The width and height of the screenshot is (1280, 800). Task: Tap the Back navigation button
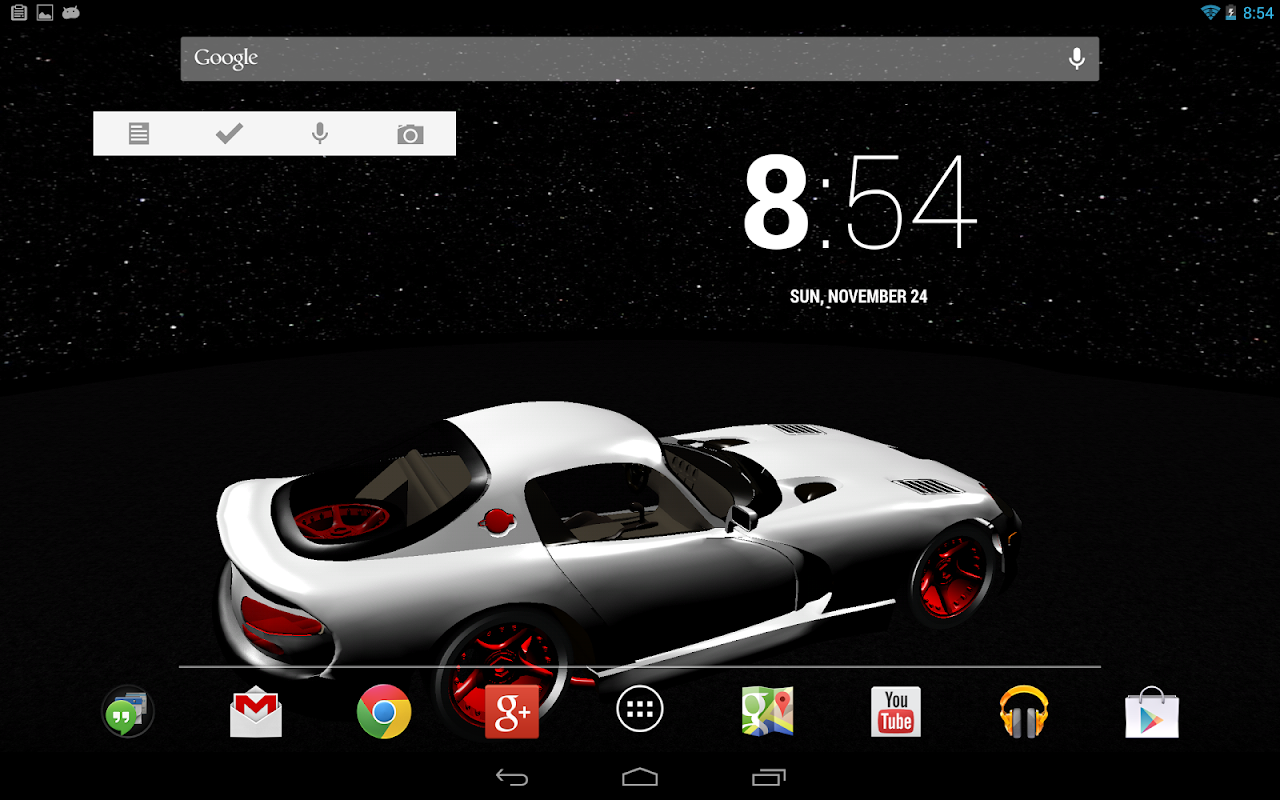512,777
